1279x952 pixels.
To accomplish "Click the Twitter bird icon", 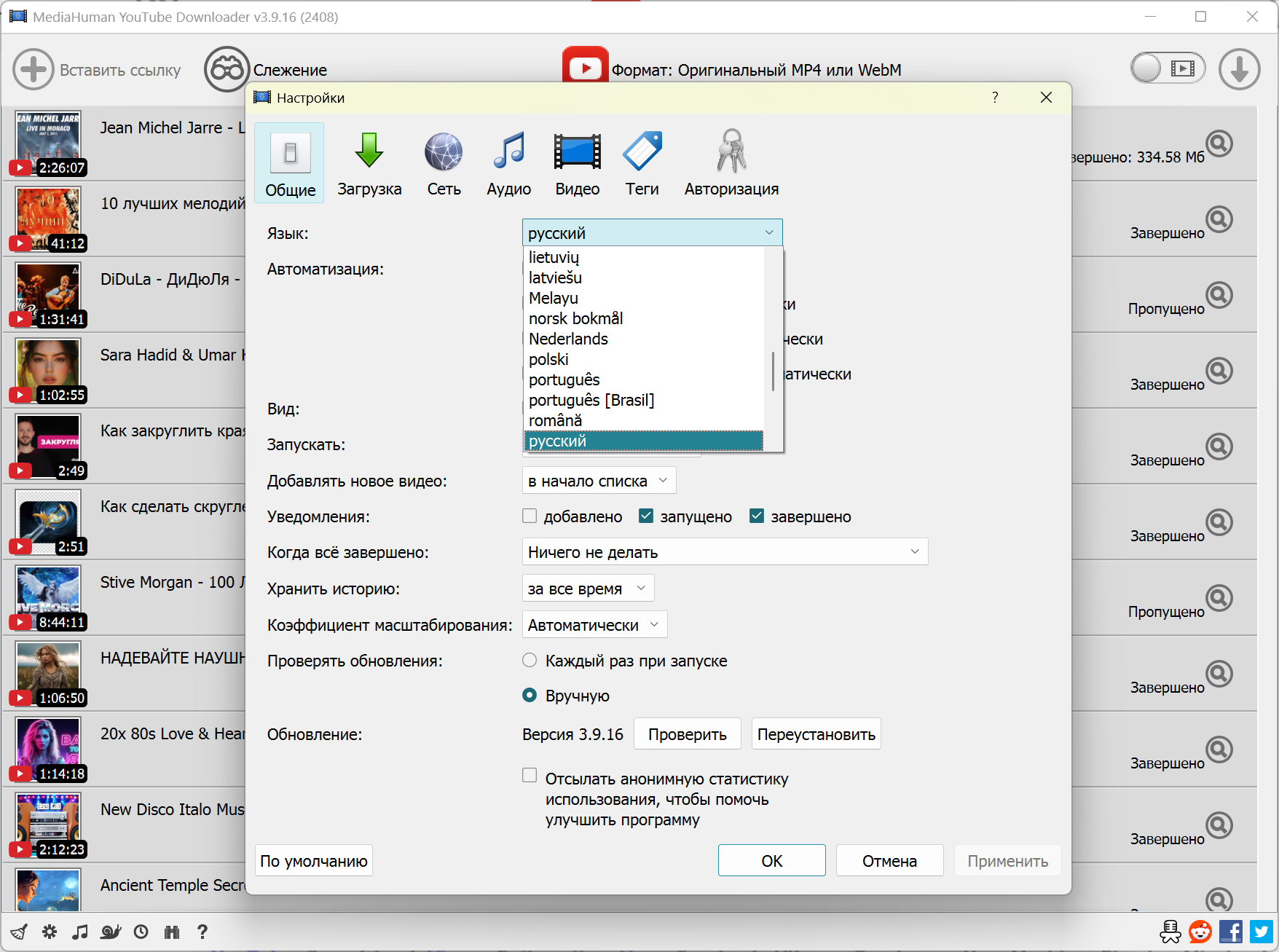I will 1262,932.
